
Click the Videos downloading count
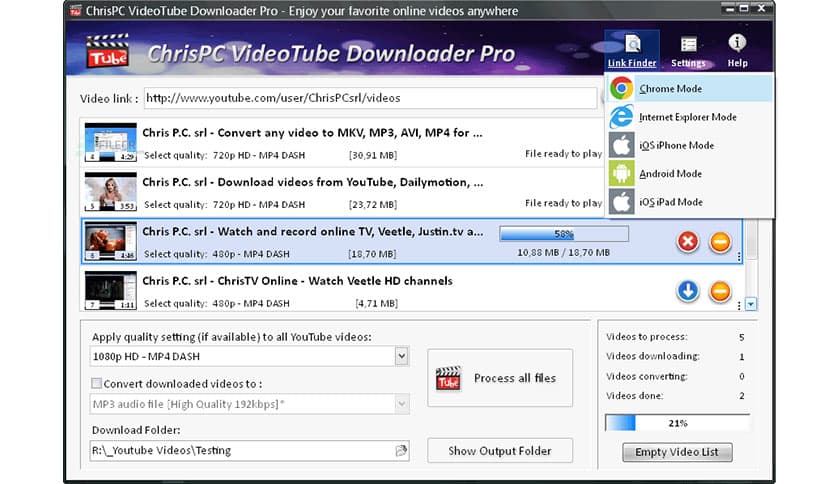coord(742,357)
